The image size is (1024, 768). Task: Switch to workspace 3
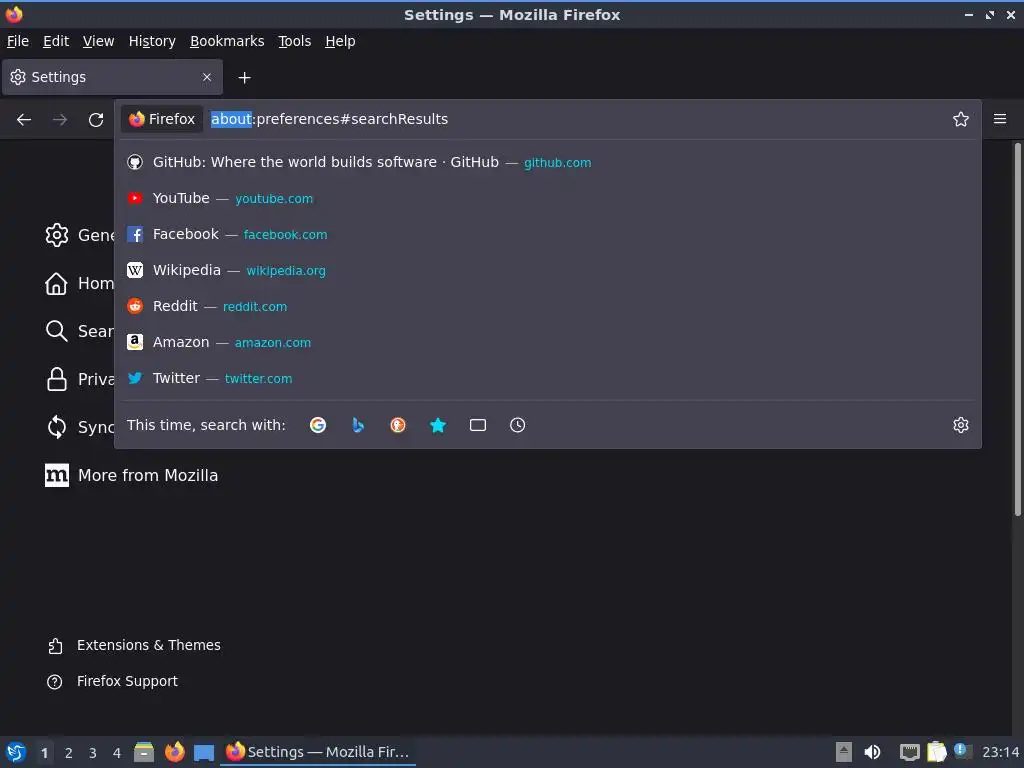93,752
